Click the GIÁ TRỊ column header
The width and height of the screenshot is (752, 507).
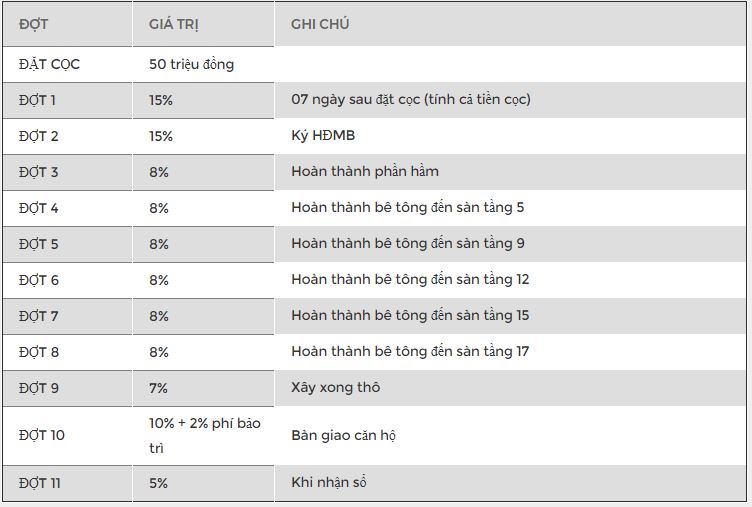click(x=174, y=24)
